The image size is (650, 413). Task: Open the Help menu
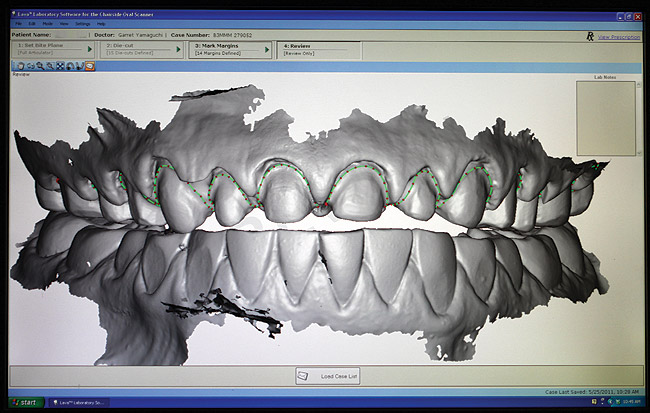point(100,23)
